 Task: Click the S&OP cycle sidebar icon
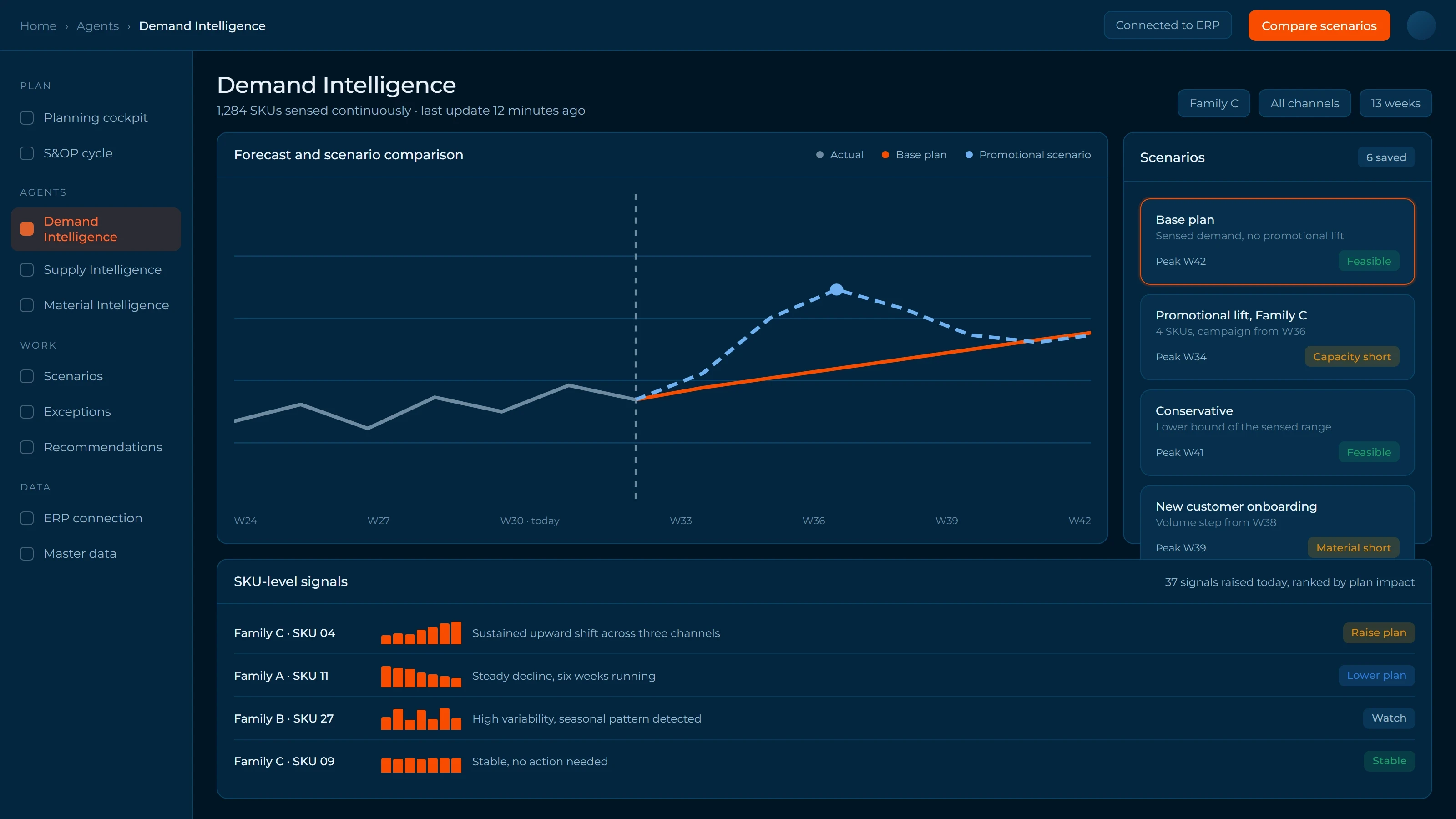(26, 153)
